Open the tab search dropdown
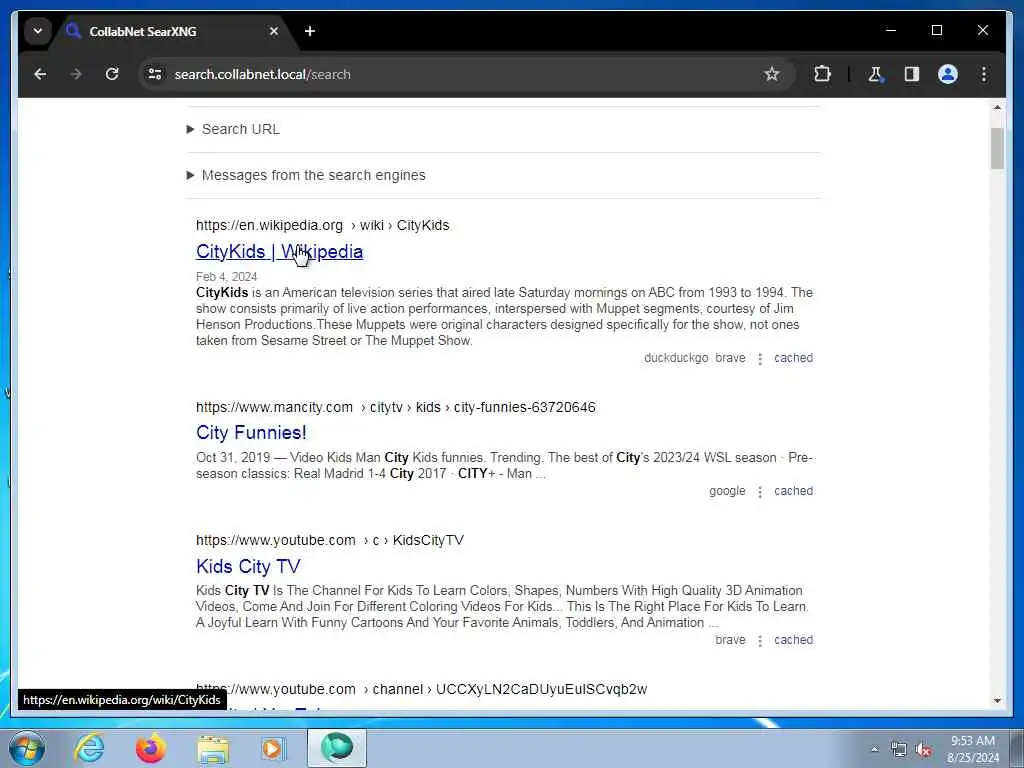 38,31
